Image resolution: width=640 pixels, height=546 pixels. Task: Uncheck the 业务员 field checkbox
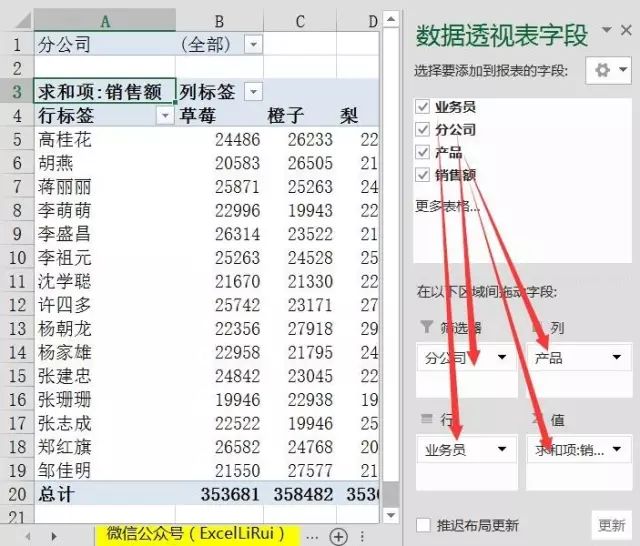(x=423, y=107)
